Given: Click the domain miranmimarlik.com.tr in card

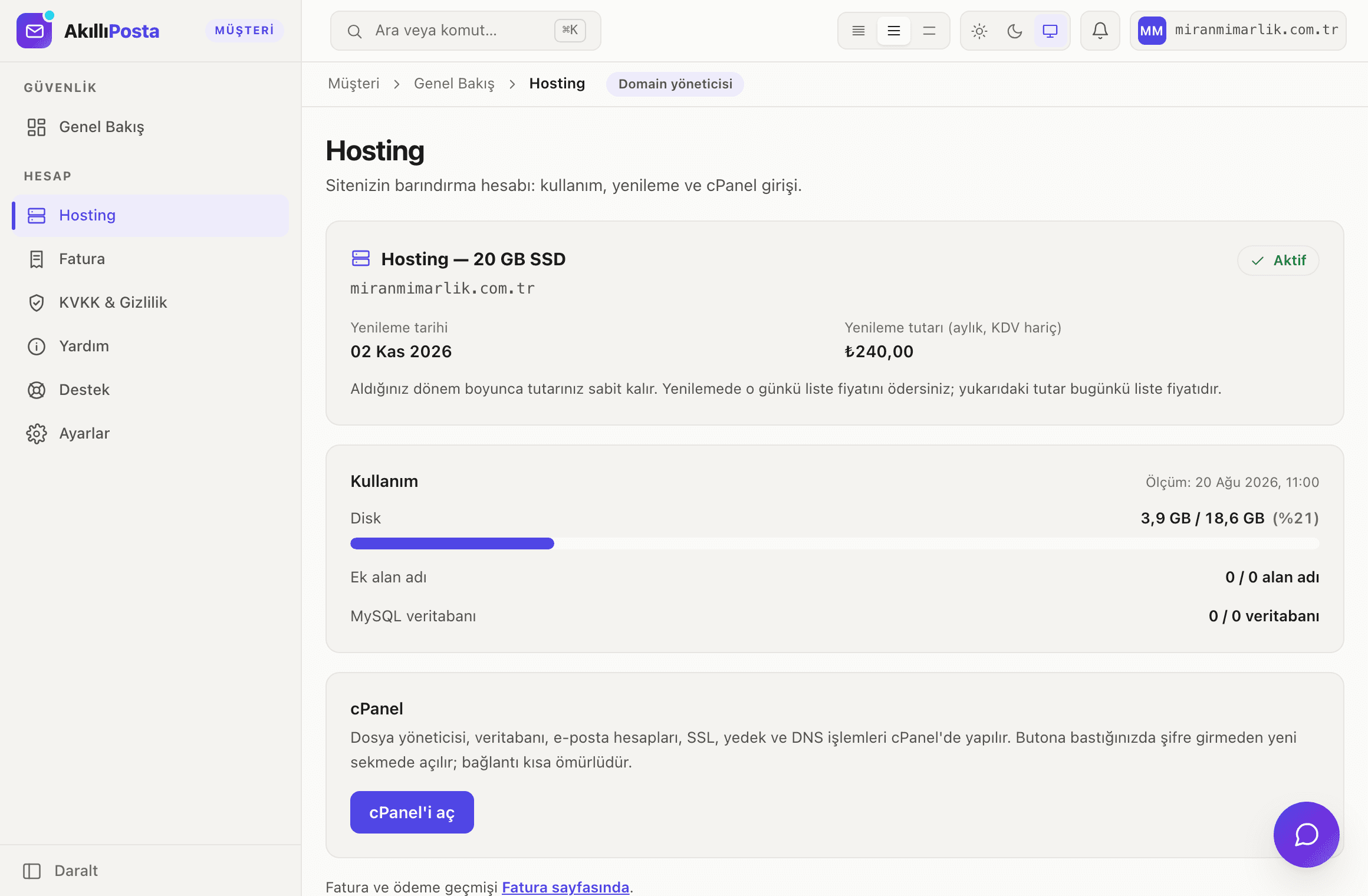Looking at the screenshot, I should click(x=442, y=288).
